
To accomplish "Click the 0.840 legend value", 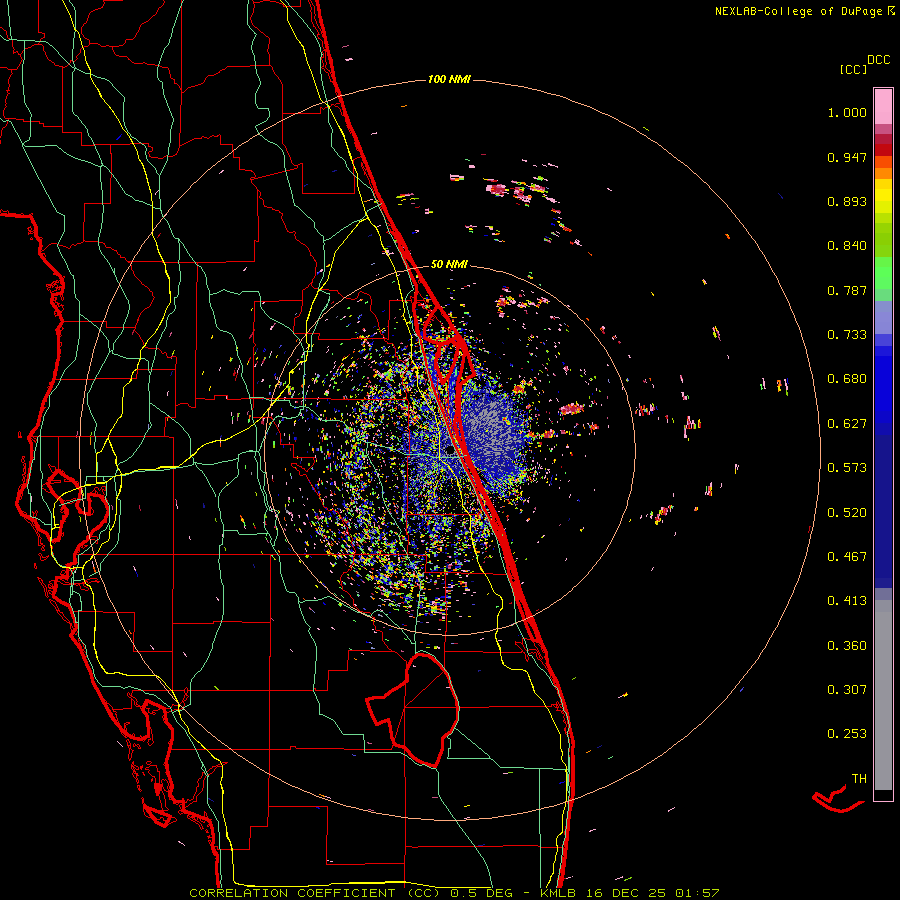I will 847,245.
